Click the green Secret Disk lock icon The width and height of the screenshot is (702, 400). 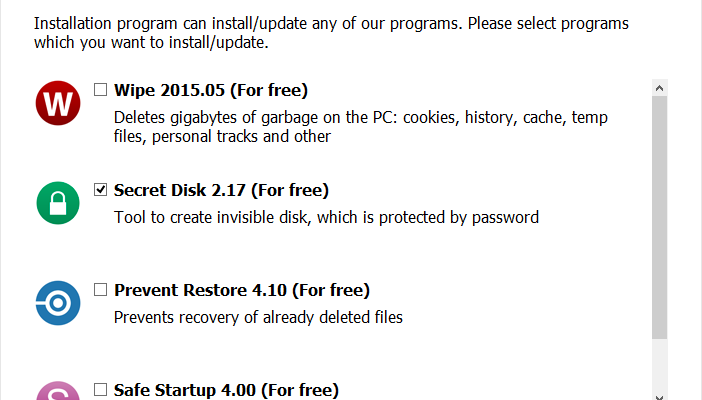[x=58, y=203]
